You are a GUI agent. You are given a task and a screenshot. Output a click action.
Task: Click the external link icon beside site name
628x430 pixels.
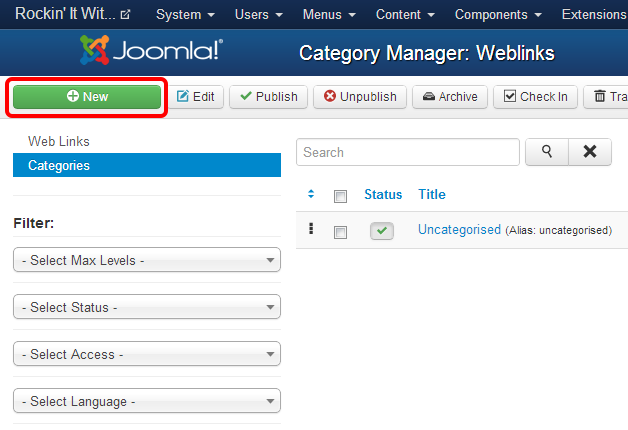pyautogui.click(x=125, y=15)
